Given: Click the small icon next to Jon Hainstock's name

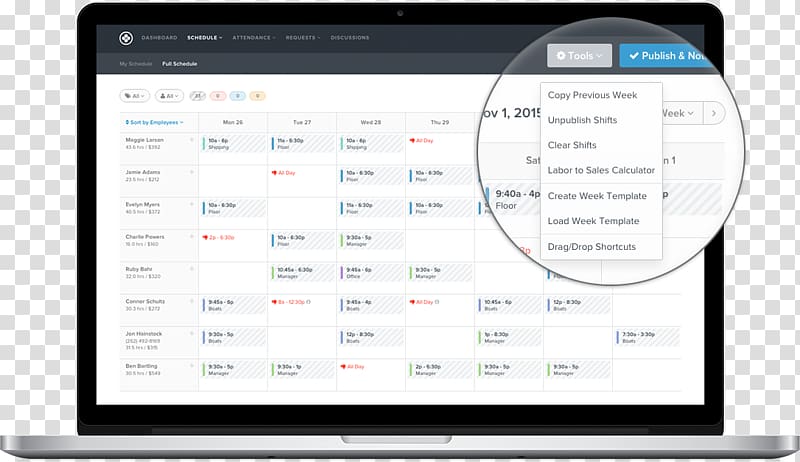Looking at the screenshot, I should pos(192,333).
